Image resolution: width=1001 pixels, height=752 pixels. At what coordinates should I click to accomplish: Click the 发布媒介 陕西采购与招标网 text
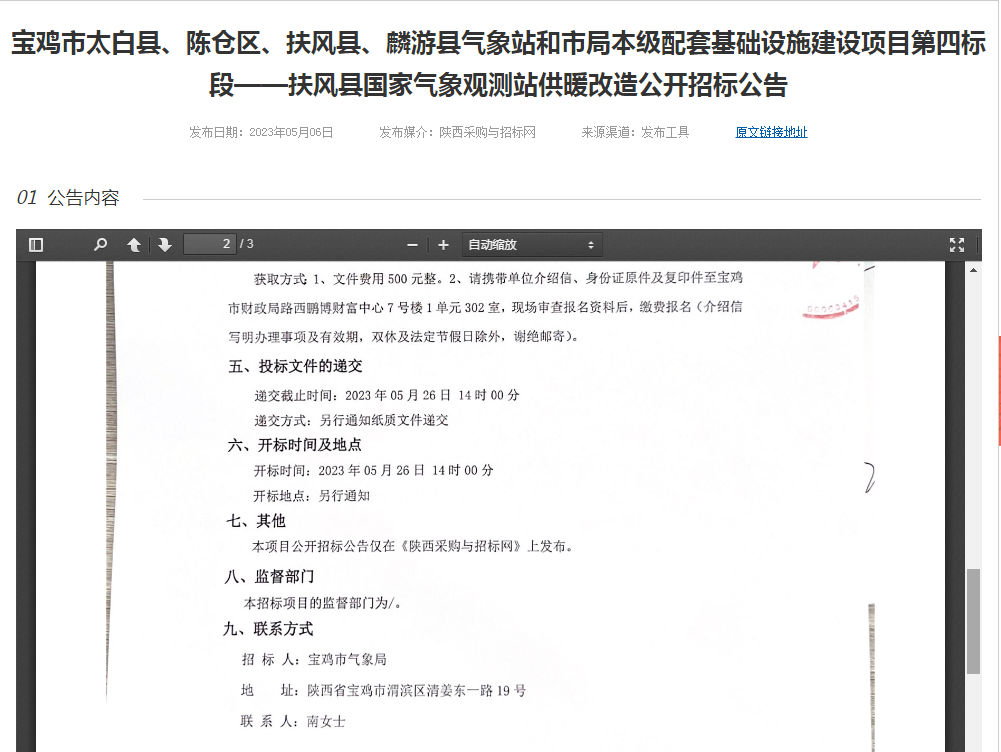pyautogui.click(x=457, y=132)
